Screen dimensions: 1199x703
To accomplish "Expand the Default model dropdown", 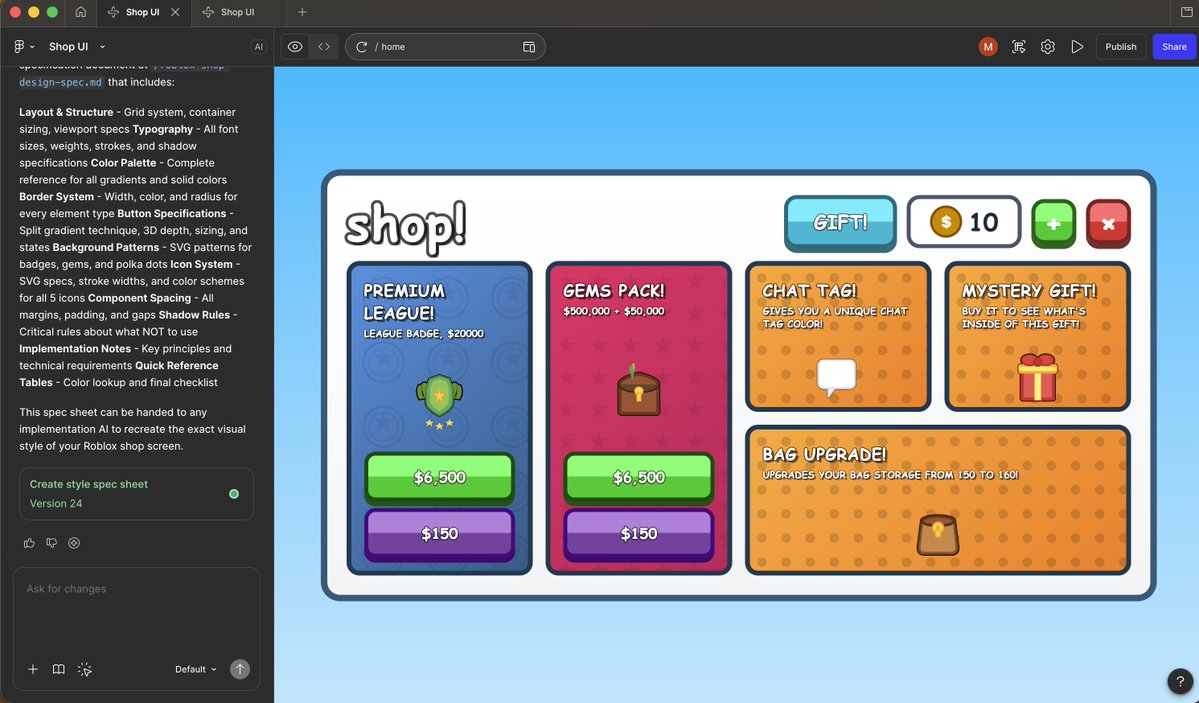I will pos(196,669).
